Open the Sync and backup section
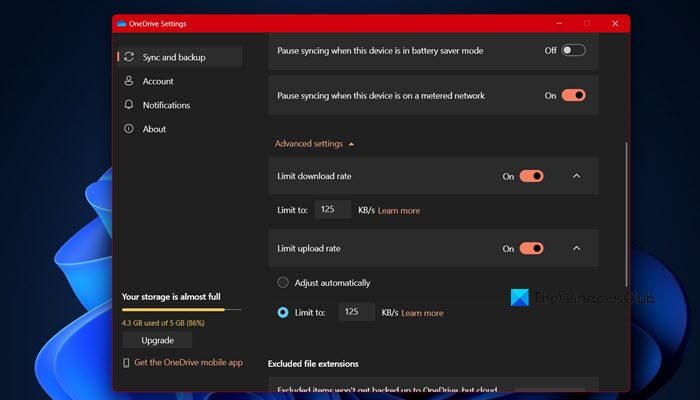Image resolution: width=700 pixels, height=400 pixels. 179,57
